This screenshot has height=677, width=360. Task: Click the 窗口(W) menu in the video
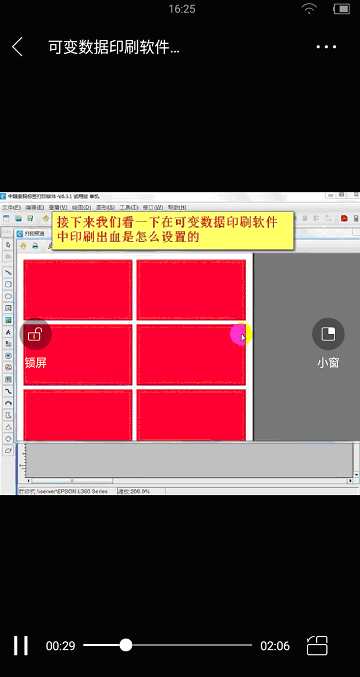click(x=153, y=207)
